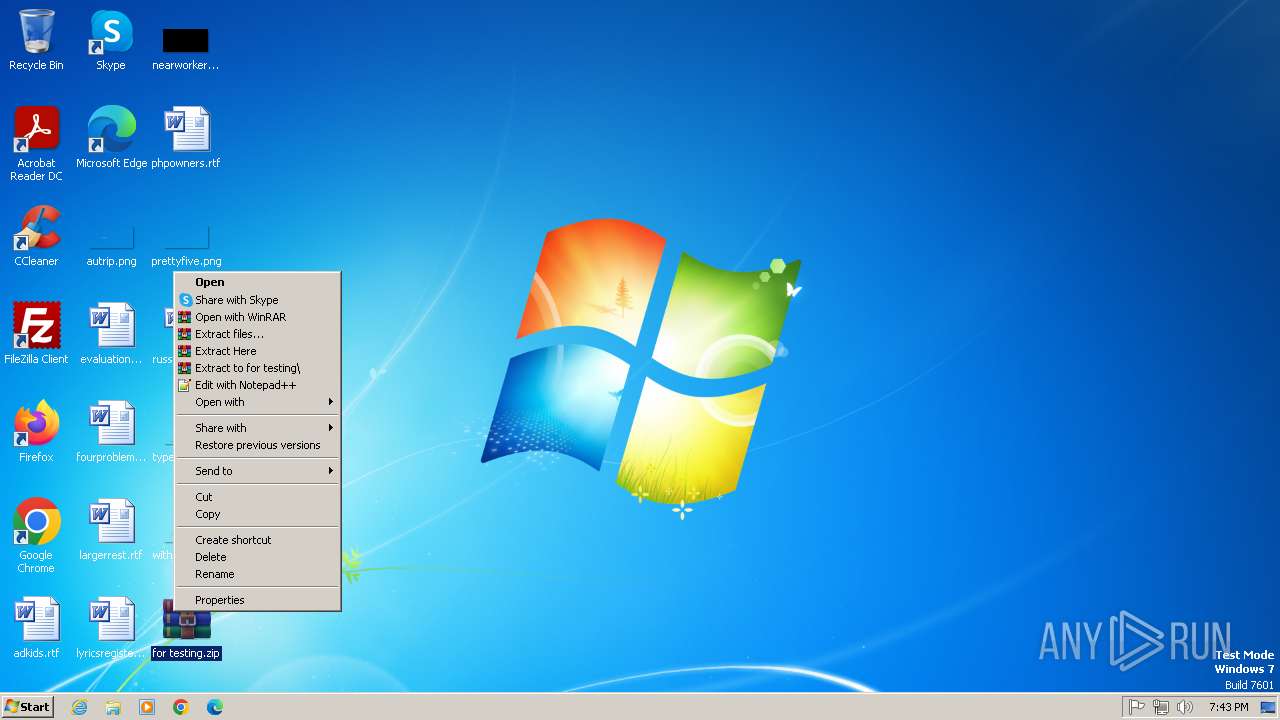The image size is (1280, 720).
Task: Select the autrip.png file
Action: click(111, 245)
